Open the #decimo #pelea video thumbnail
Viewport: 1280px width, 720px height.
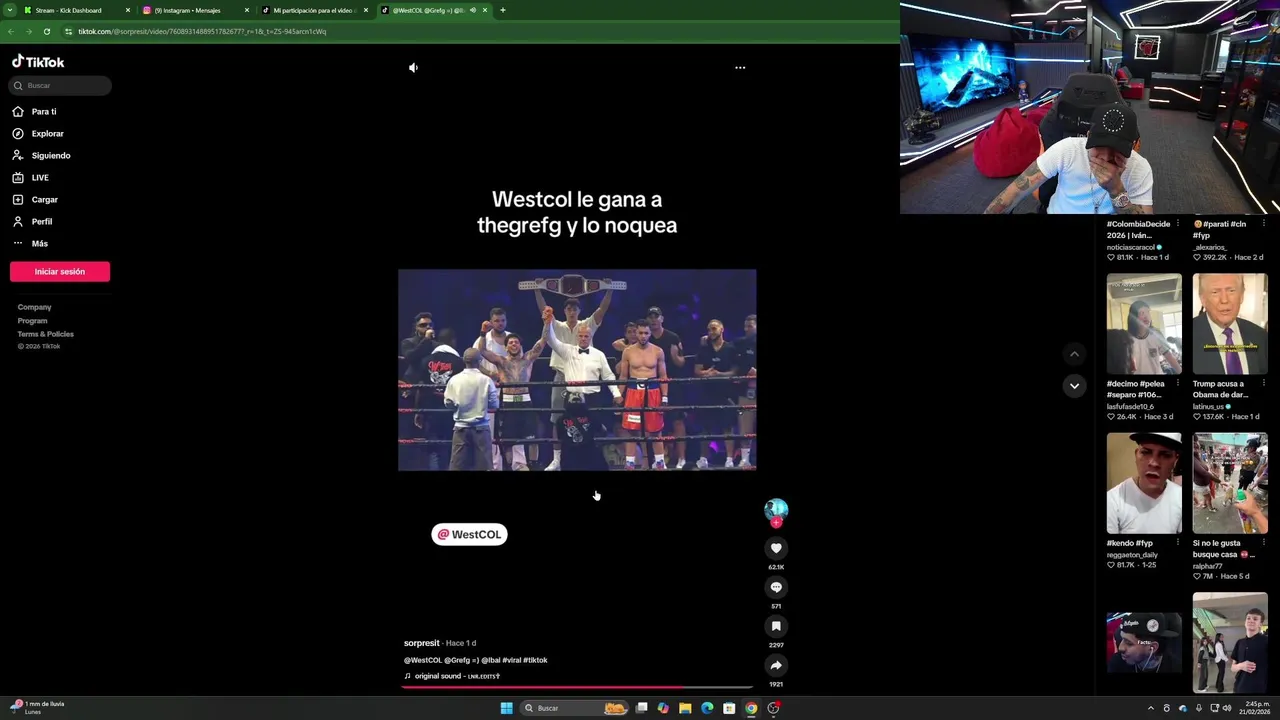click(1144, 324)
